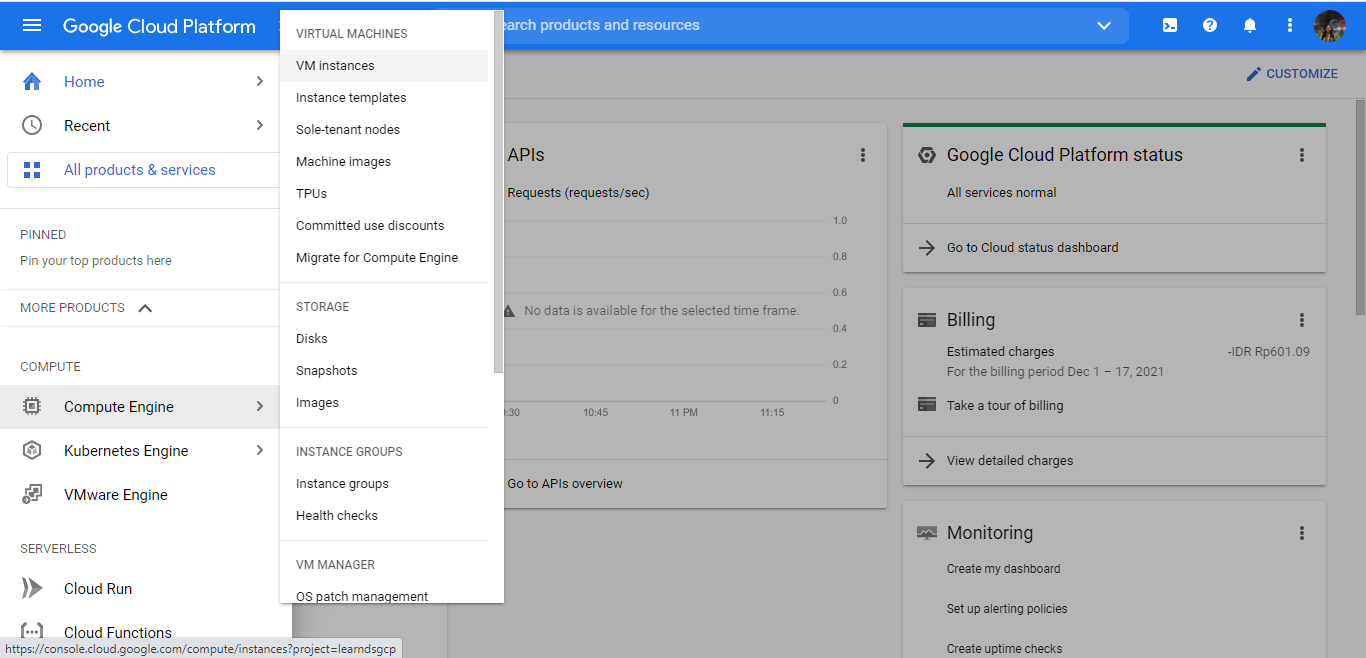Click the search products and resources field
The height and width of the screenshot is (658, 1366).
coord(790,25)
